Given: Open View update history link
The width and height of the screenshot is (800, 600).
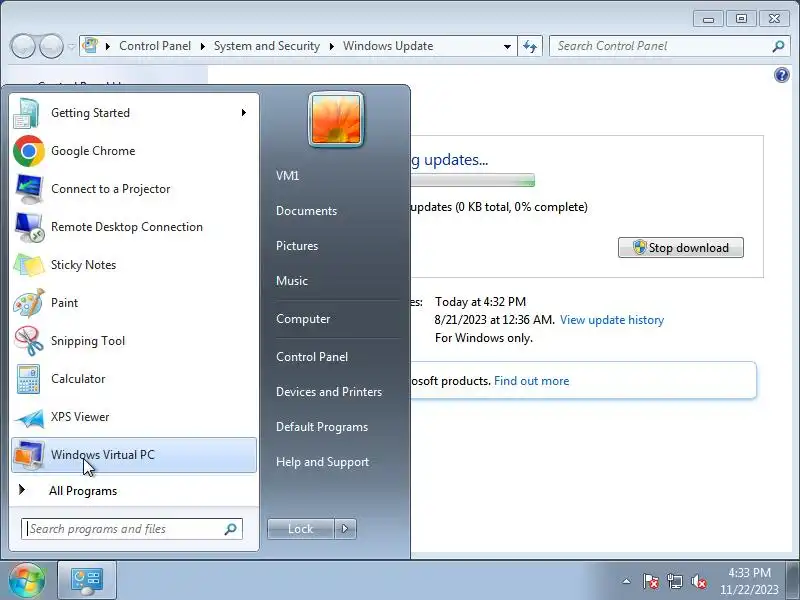Looking at the screenshot, I should [612, 320].
